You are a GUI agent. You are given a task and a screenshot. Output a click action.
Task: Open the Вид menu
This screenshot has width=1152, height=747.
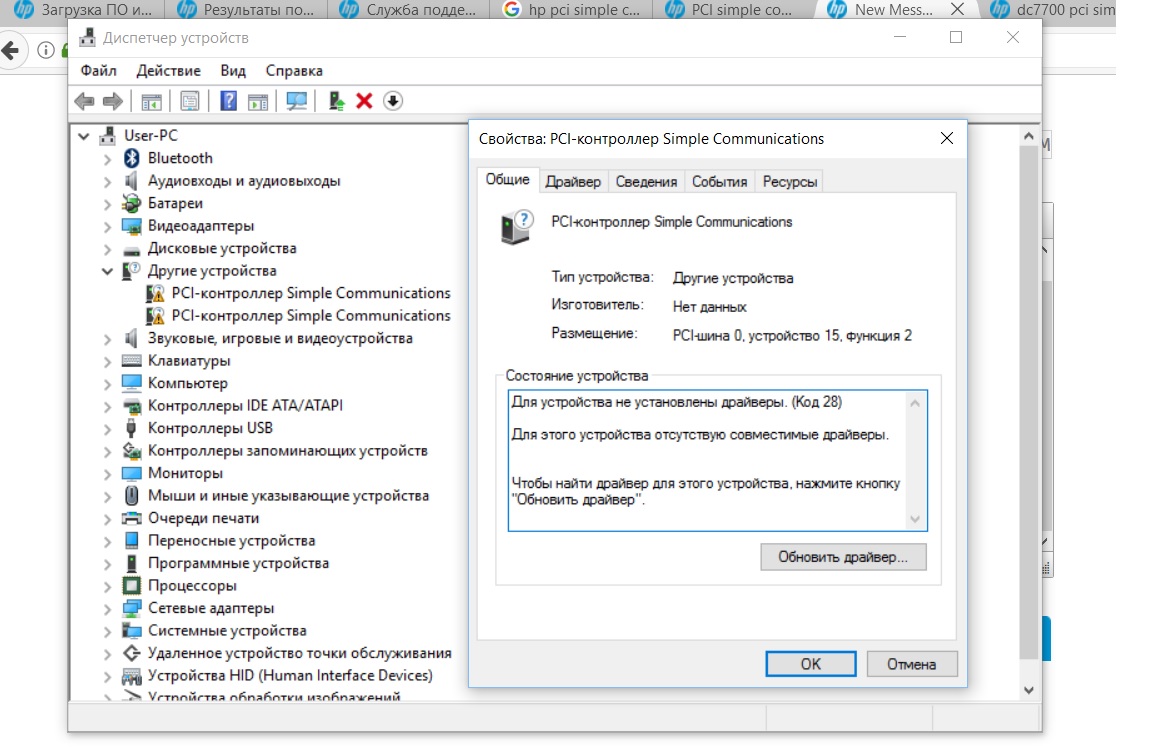(233, 71)
